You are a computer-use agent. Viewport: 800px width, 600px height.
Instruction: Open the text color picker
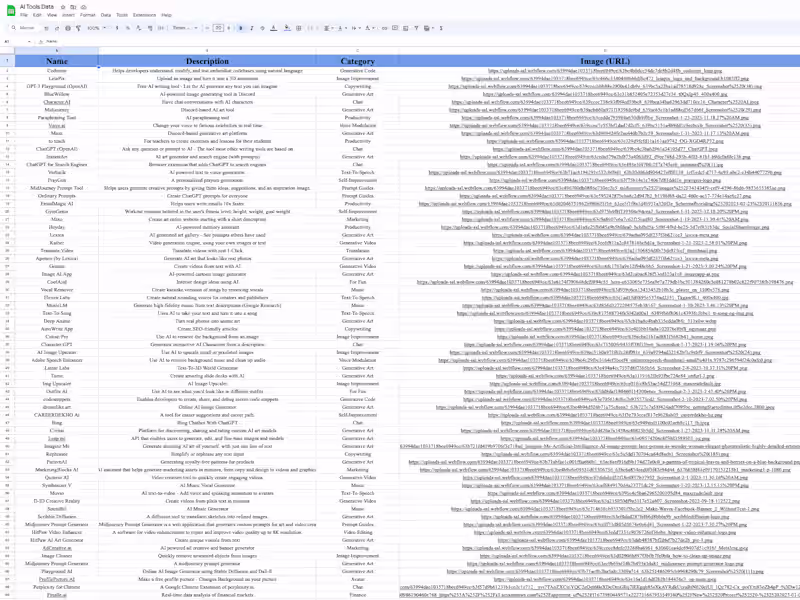click(x=274, y=28)
